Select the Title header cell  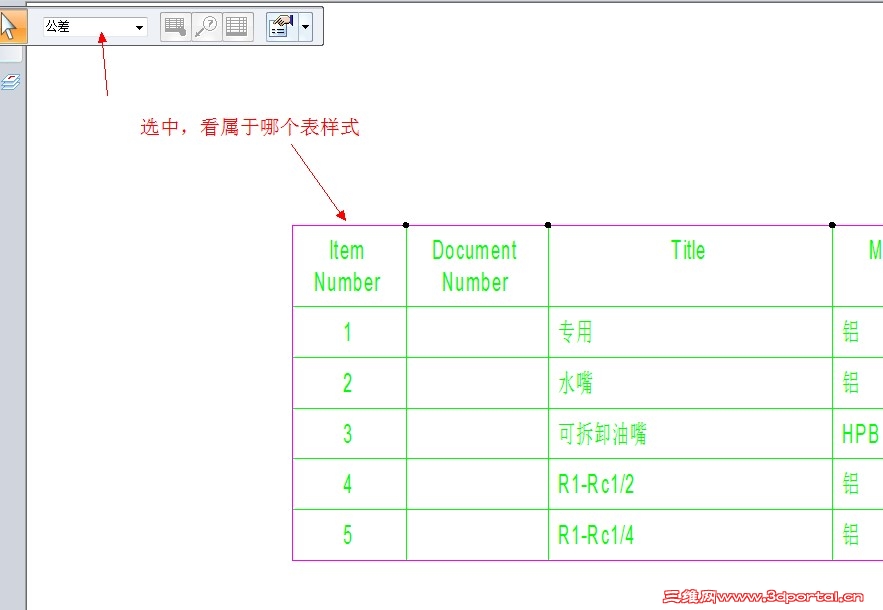(690, 266)
